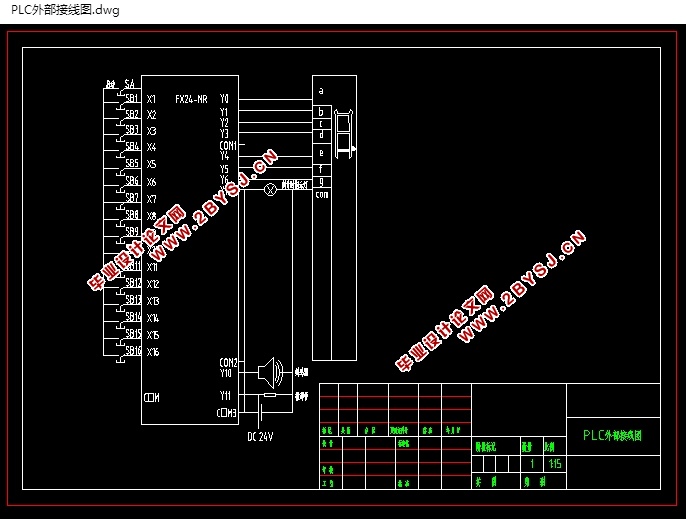Viewport: 686px width, 519px height.
Task: Click the X5 input terminal label
Action: tap(151, 164)
